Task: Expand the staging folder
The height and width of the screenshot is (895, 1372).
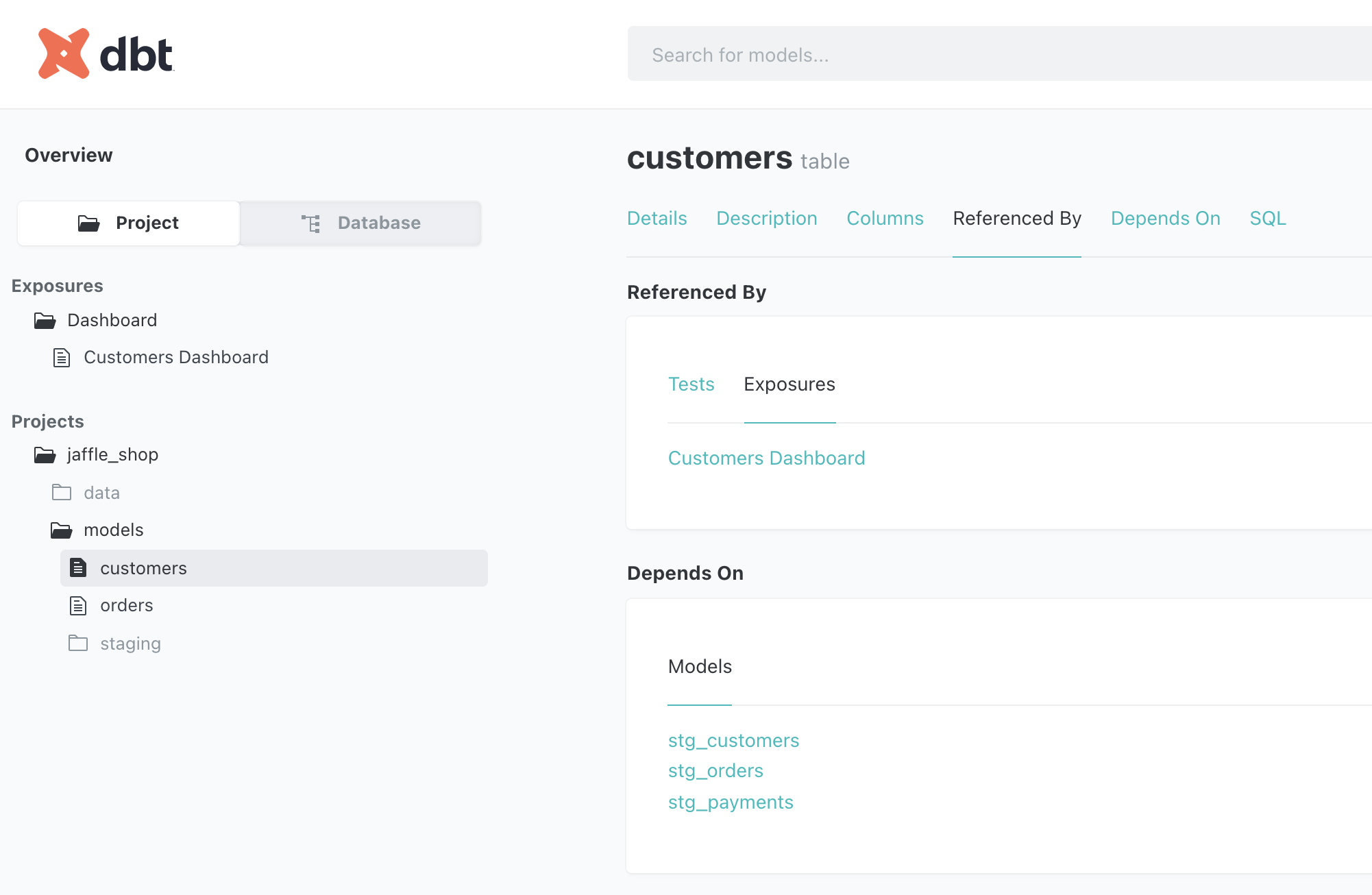Action: (x=130, y=643)
